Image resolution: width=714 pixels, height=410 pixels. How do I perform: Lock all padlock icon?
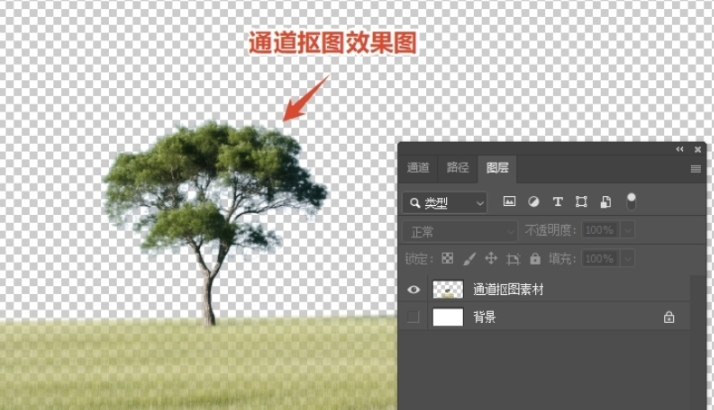535,259
